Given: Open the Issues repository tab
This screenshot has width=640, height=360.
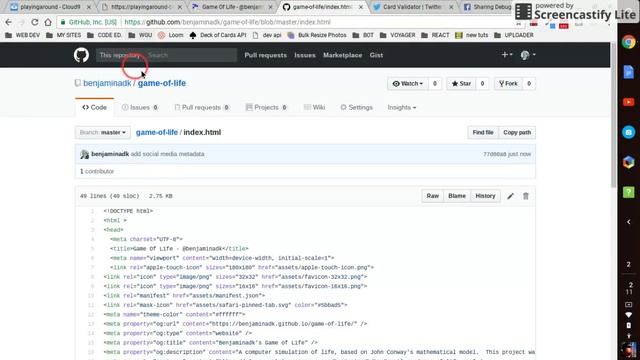Looking at the screenshot, I should [x=140, y=107].
